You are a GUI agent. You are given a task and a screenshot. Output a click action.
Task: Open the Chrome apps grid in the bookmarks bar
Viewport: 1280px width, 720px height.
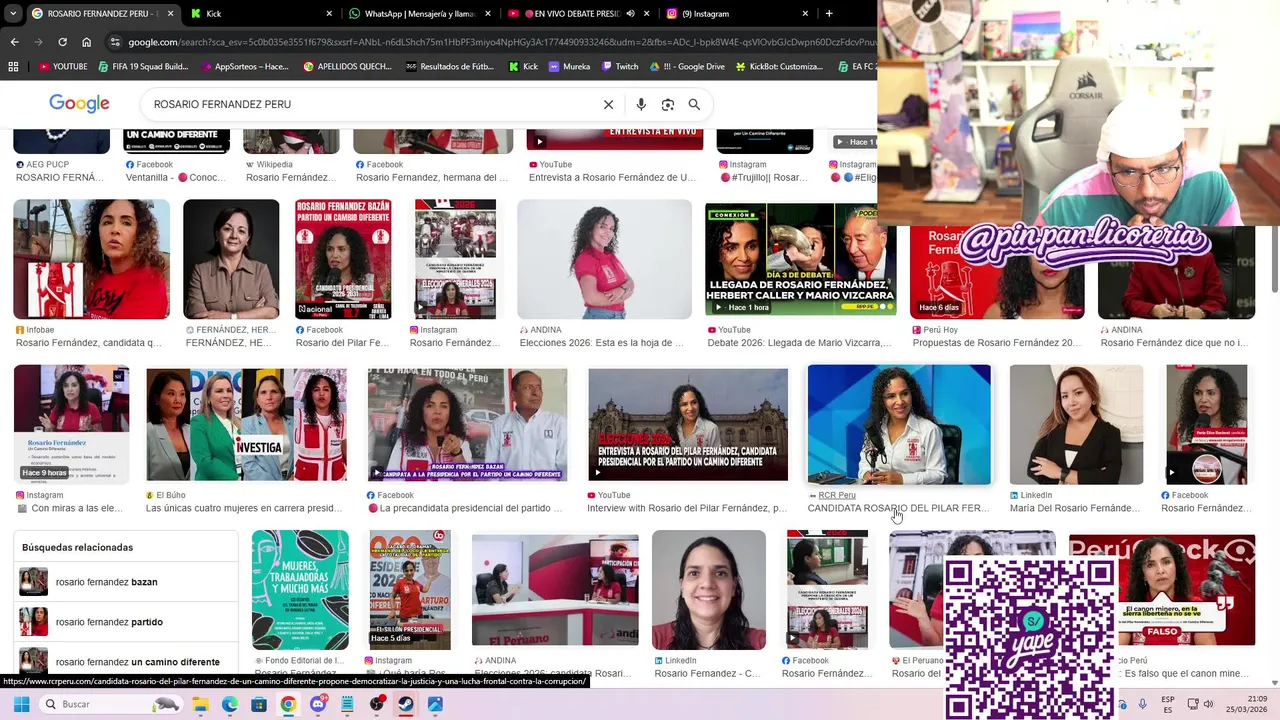tap(13, 67)
